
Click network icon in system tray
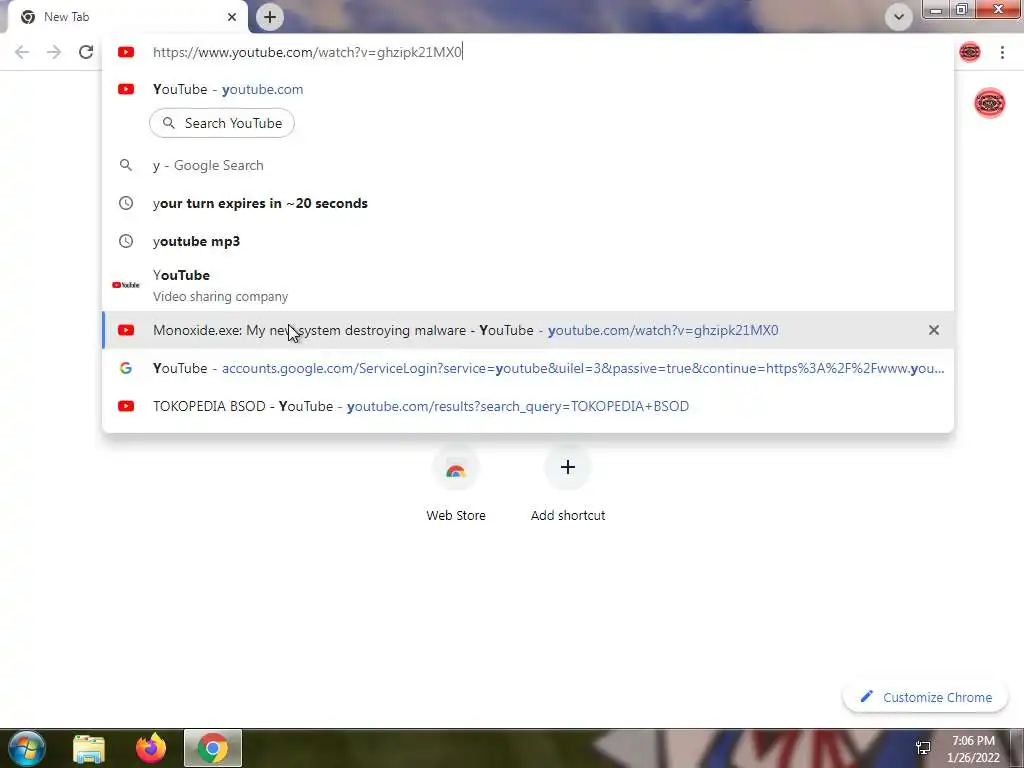[923, 748]
